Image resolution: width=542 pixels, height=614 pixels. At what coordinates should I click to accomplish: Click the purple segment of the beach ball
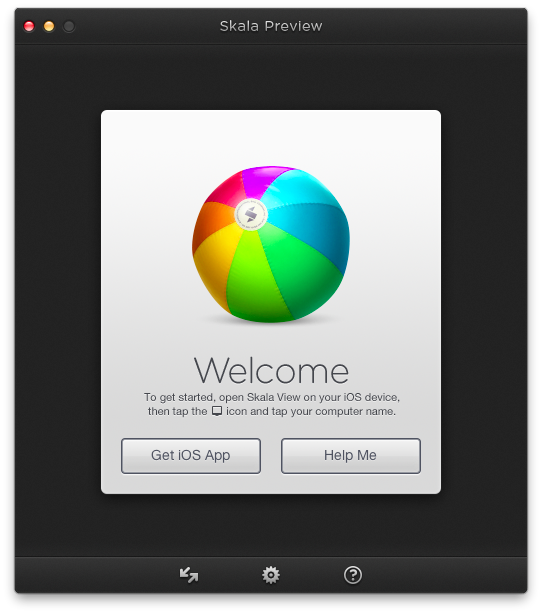point(262,181)
